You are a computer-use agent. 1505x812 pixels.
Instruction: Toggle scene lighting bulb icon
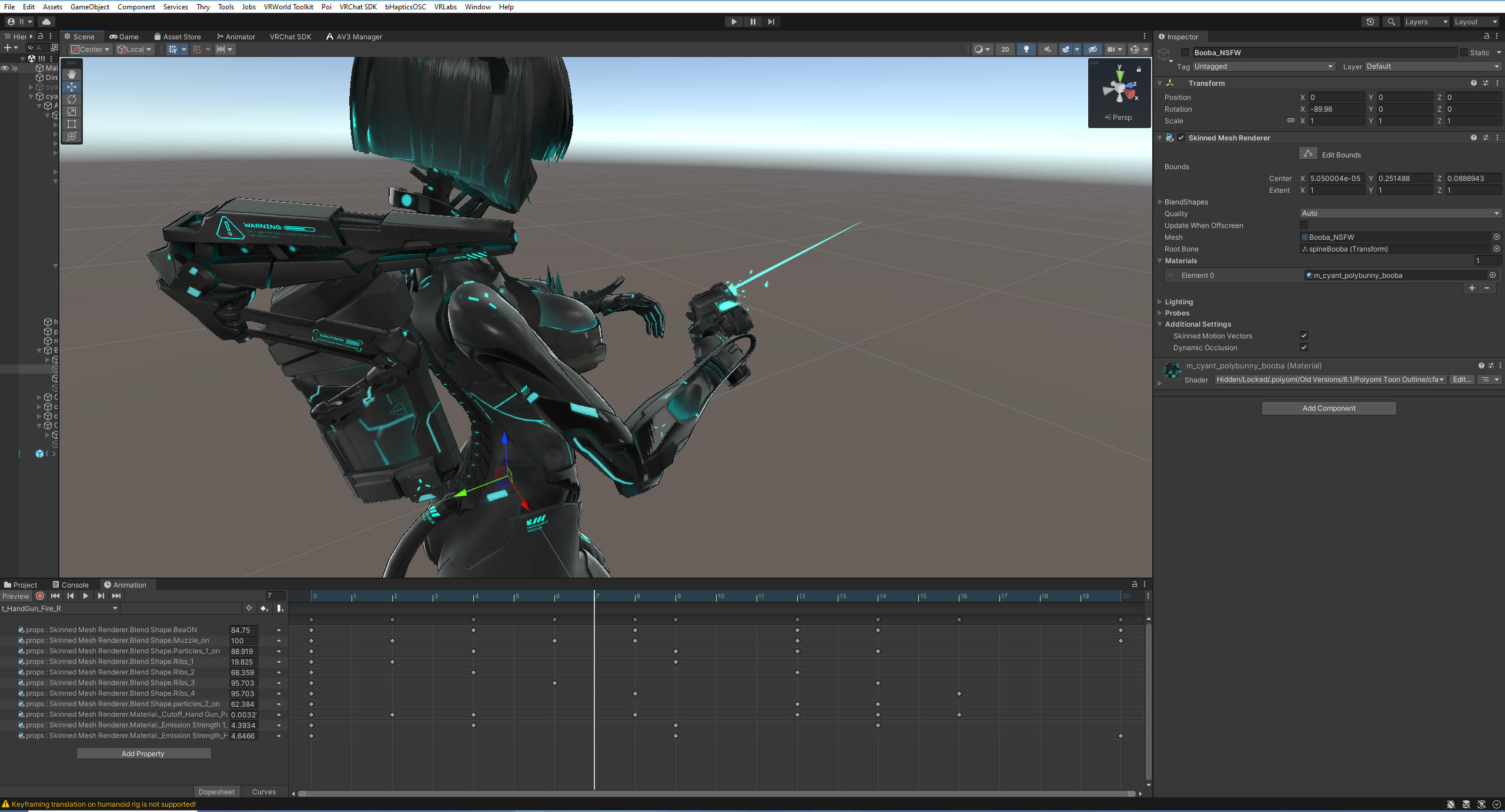tap(1026, 49)
